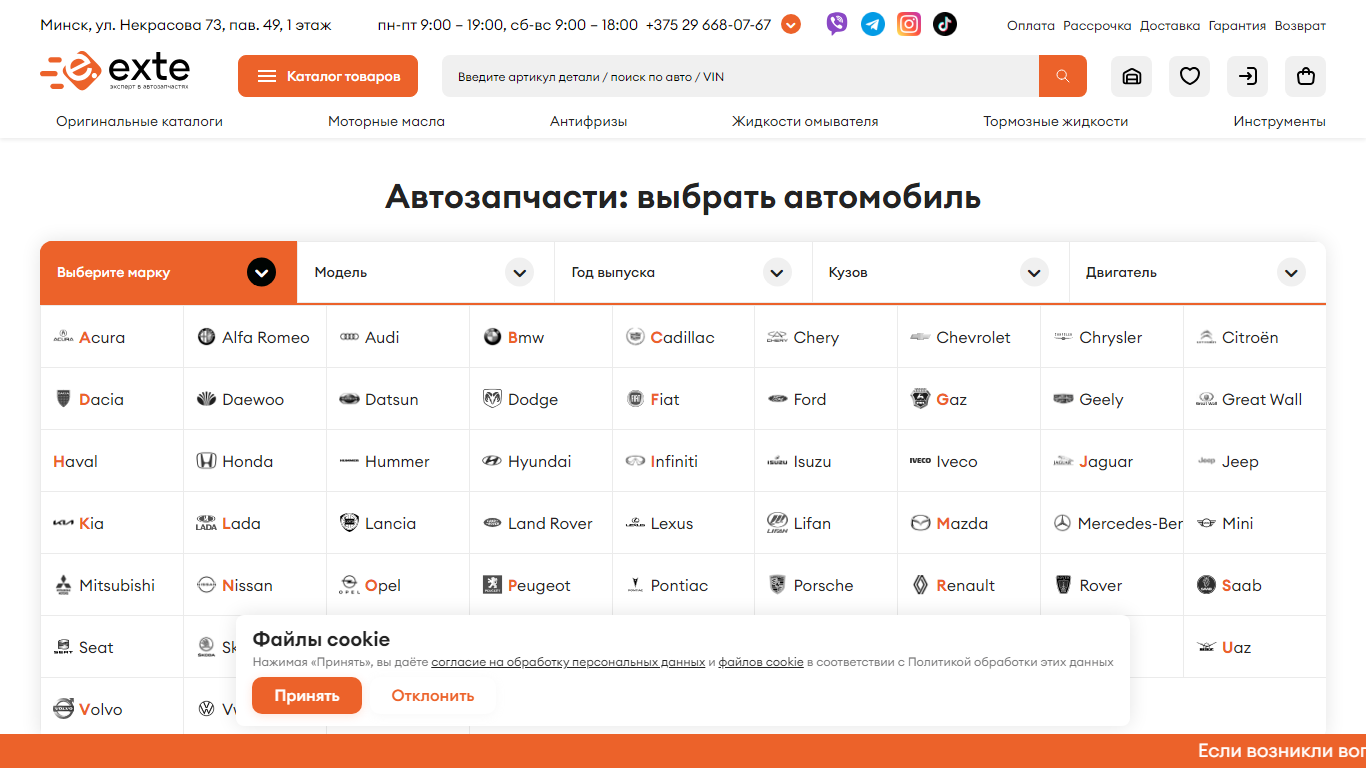Open Антифризы category
This screenshot has height=768, width=1366.
pyautogui.click(x=588, y=122)
